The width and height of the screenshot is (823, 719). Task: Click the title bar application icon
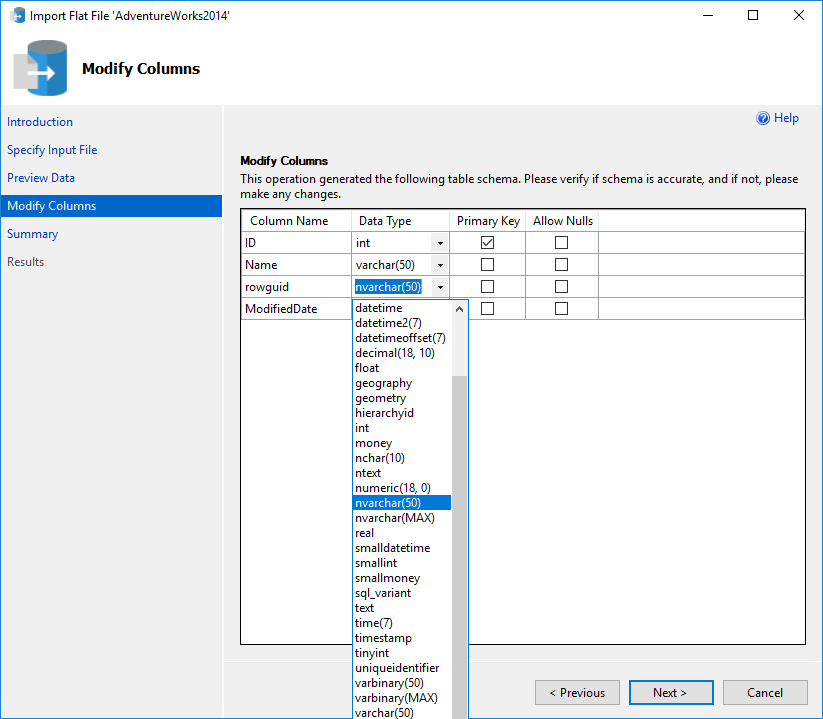coord(17,16)
